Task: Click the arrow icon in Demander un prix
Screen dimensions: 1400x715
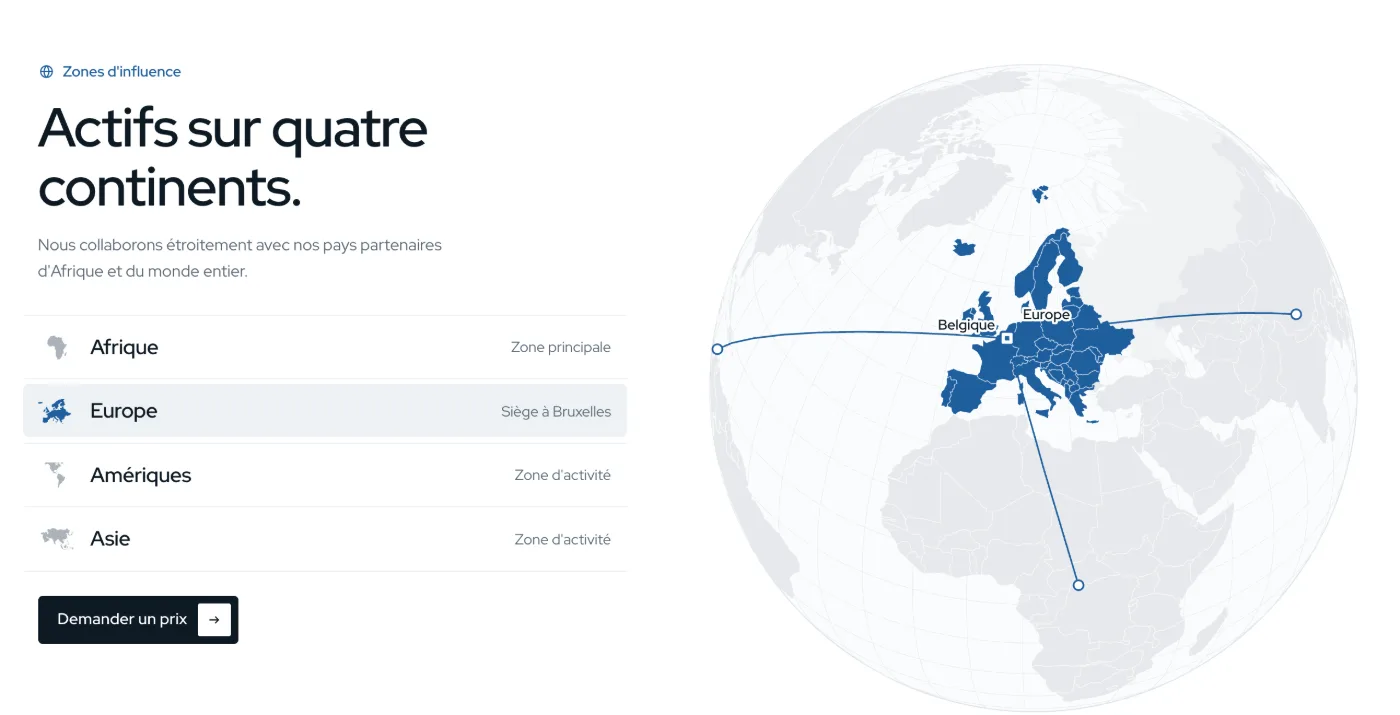Action: pyautogui.click(x=214, y=620)
